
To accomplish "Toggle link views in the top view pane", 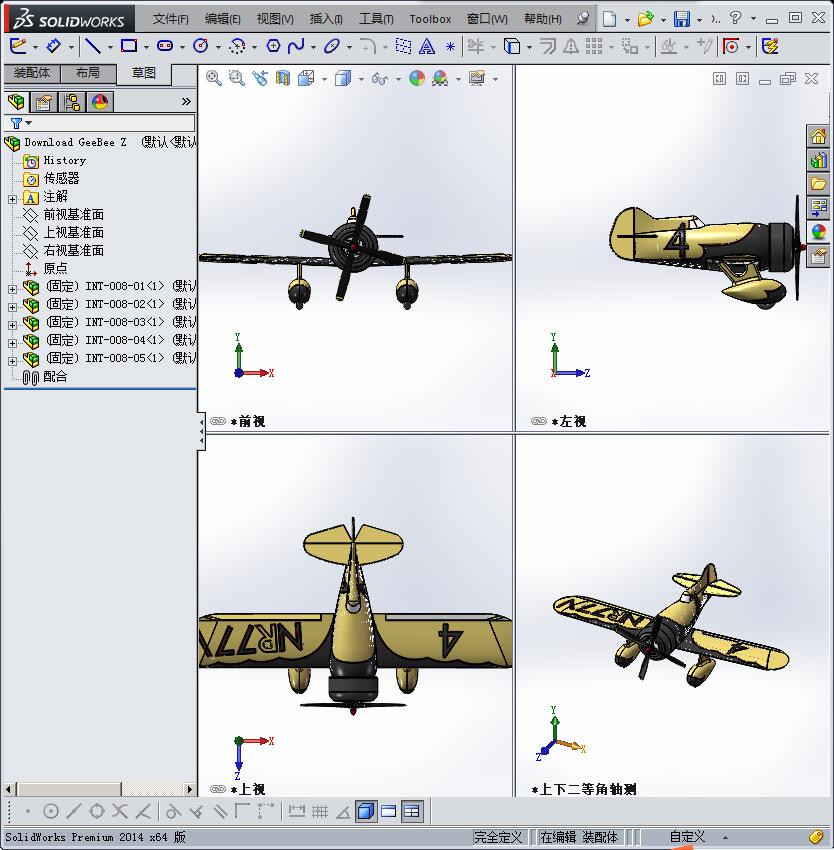I will click(217, 789).
